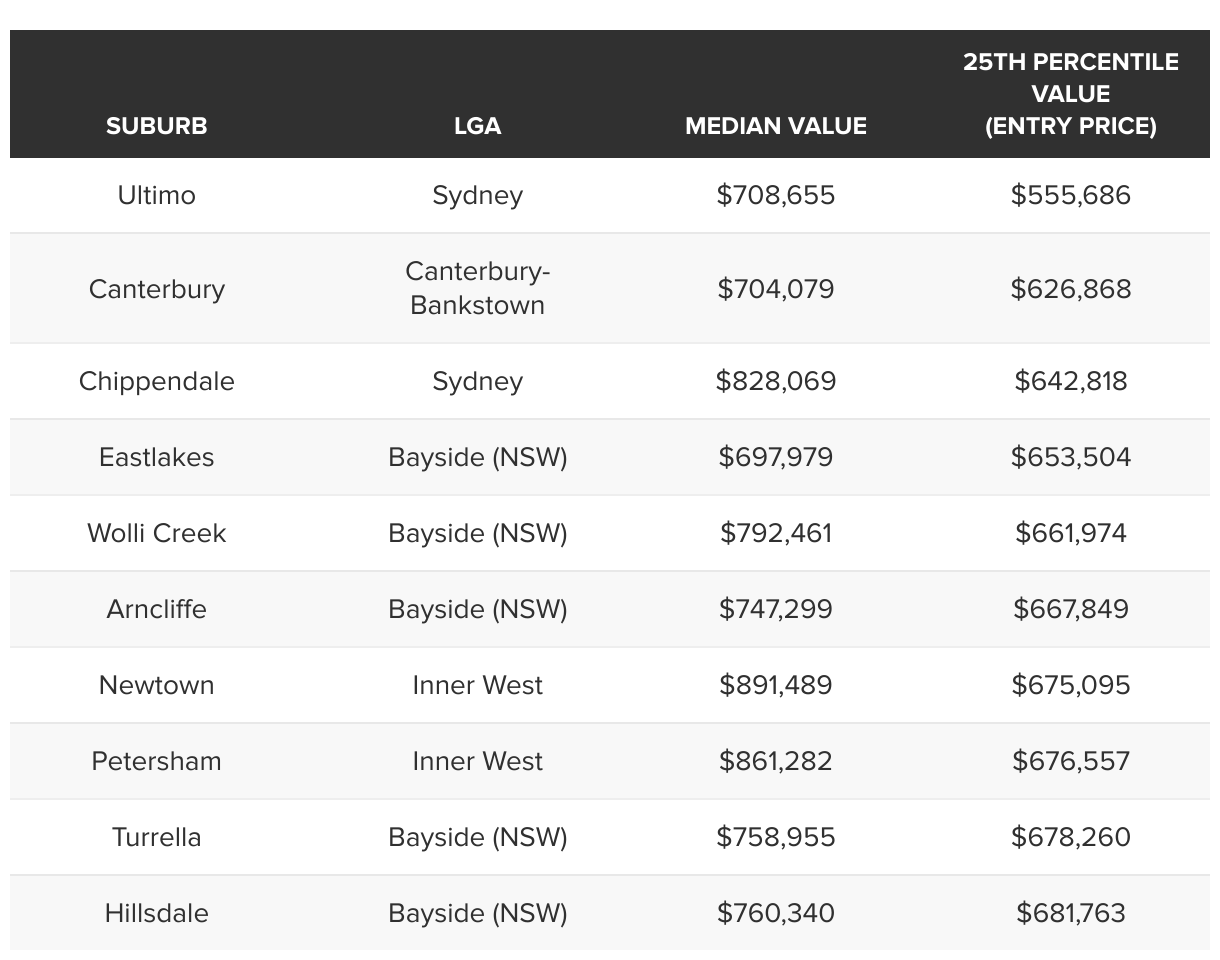Click the Eastlakes suburb name

tap(157, 457)
